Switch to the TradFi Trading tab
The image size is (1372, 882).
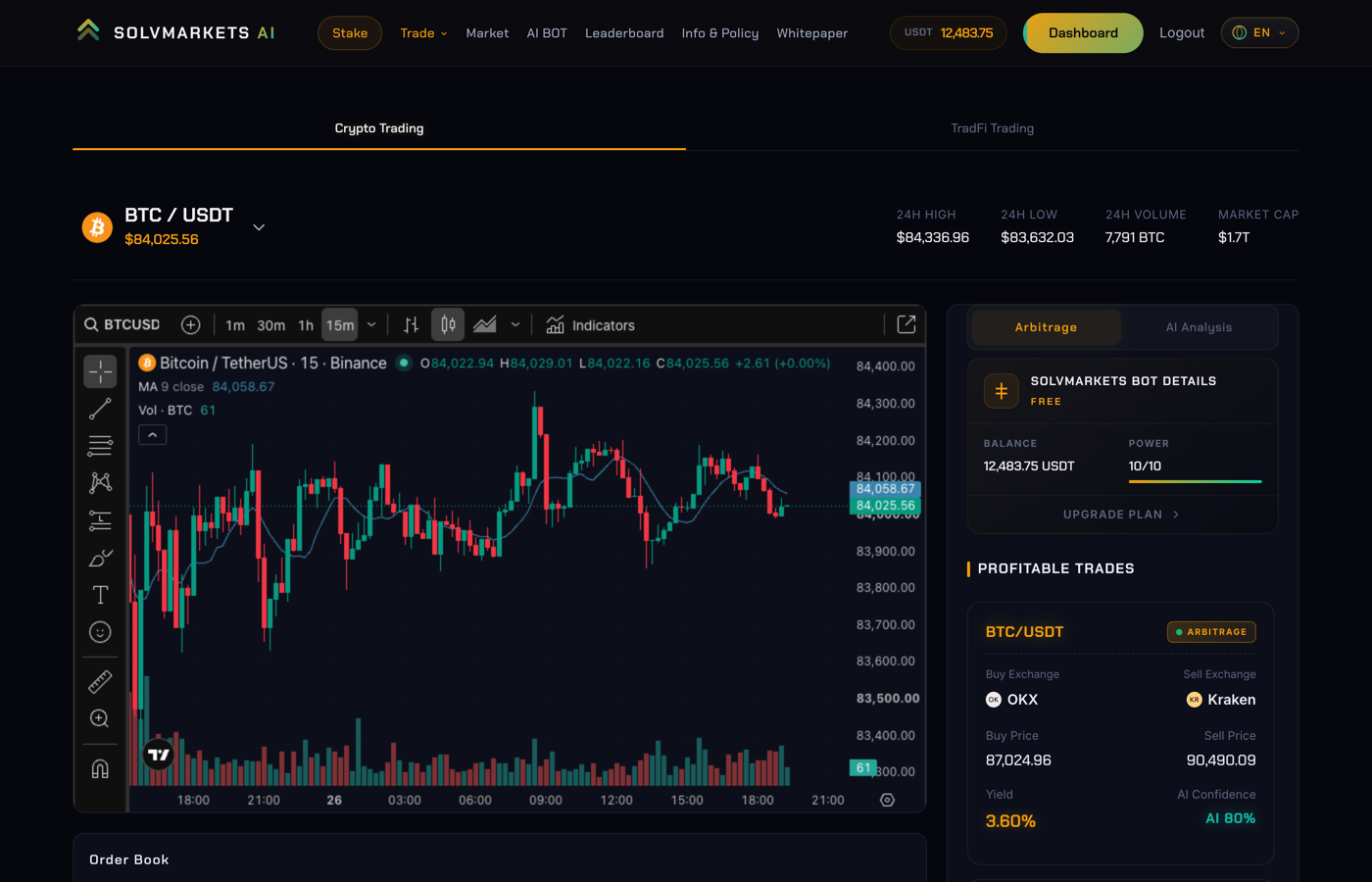point(993,128)
